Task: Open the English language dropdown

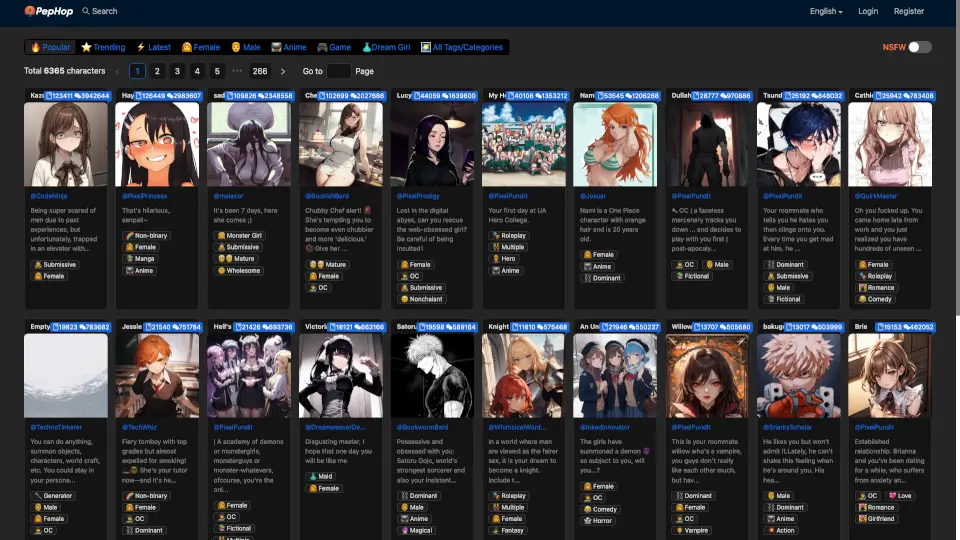Action: point(826,11)
